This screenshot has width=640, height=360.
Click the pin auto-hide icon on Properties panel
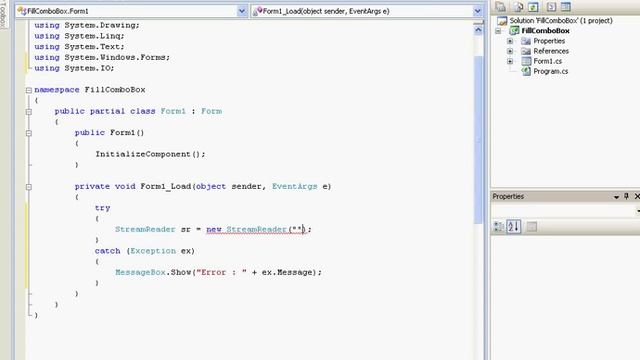coord(627,196)
